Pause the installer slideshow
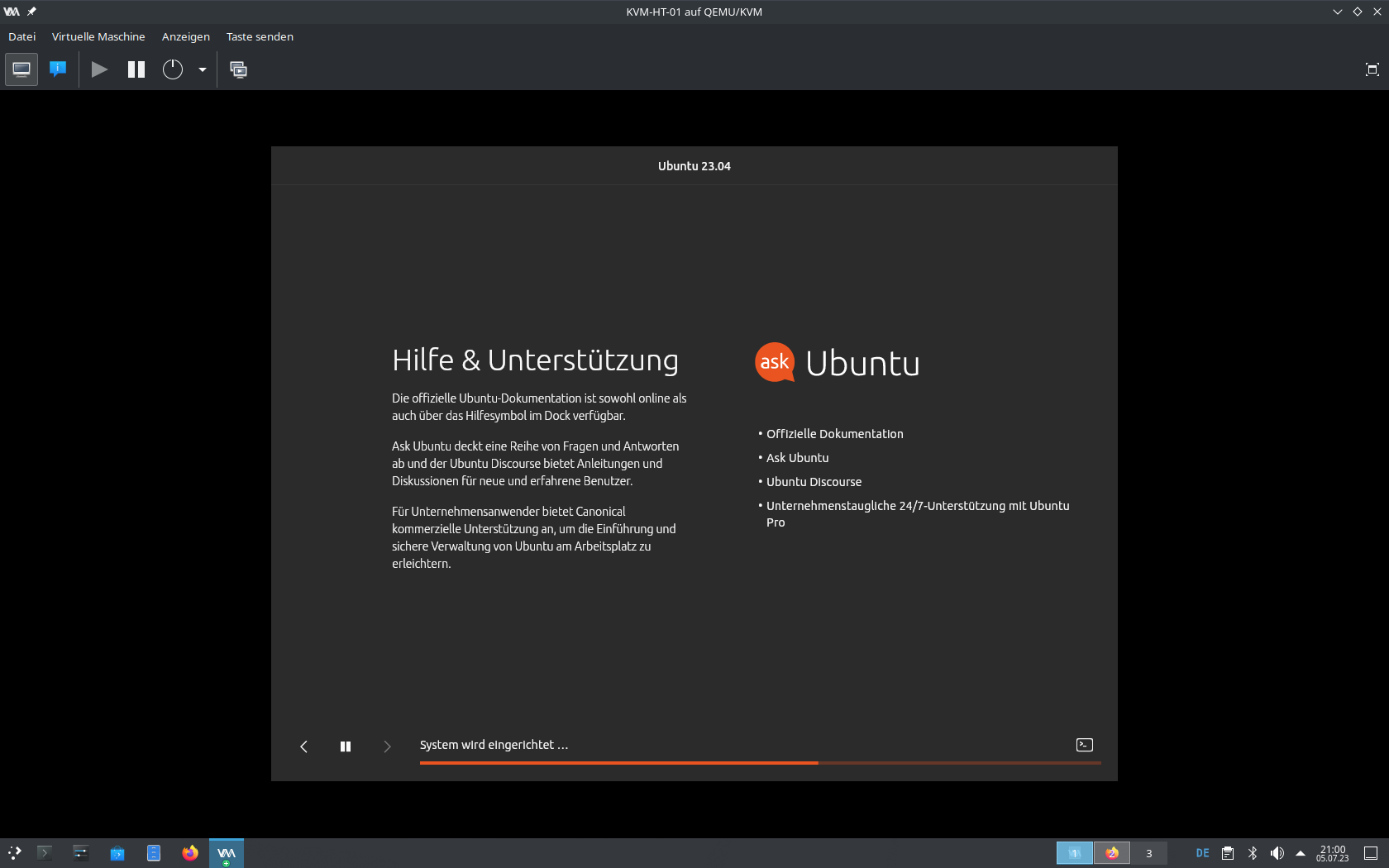 click(x=346, y=746)
